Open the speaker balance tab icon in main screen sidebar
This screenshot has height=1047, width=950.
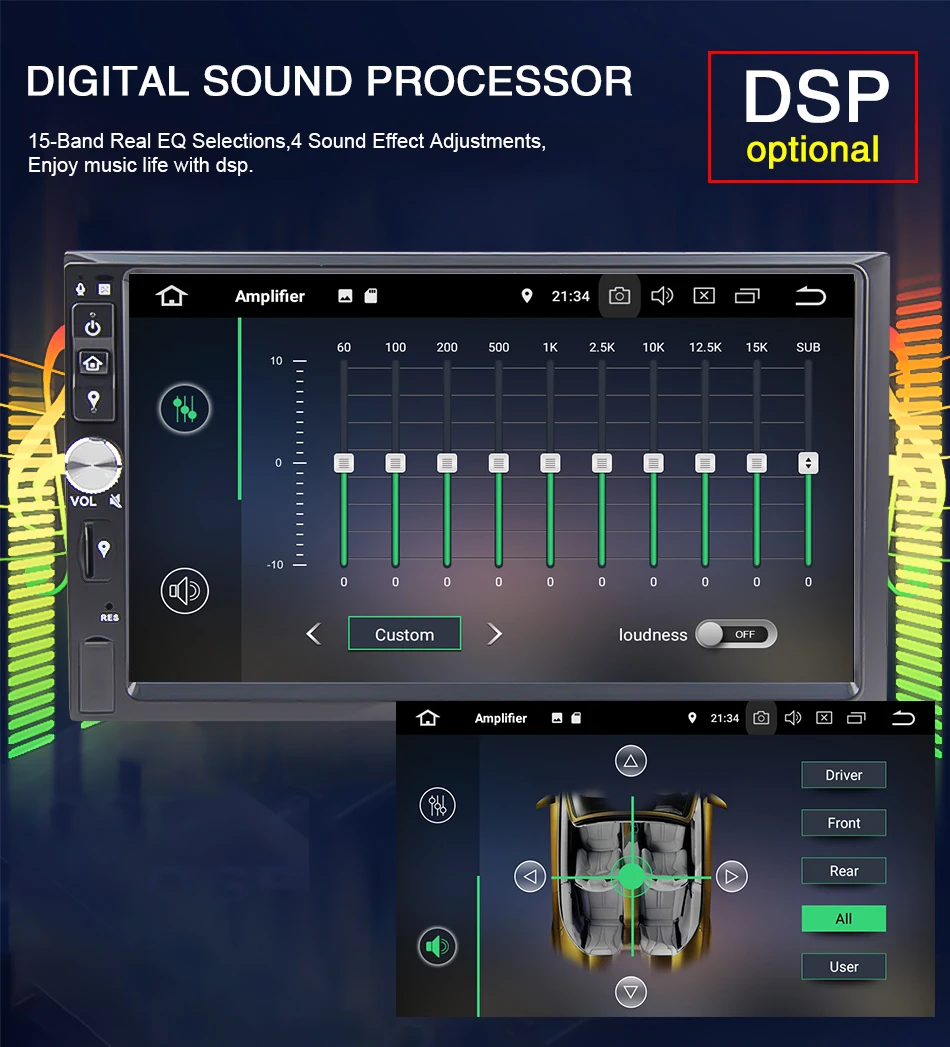(x=184, y=590)
